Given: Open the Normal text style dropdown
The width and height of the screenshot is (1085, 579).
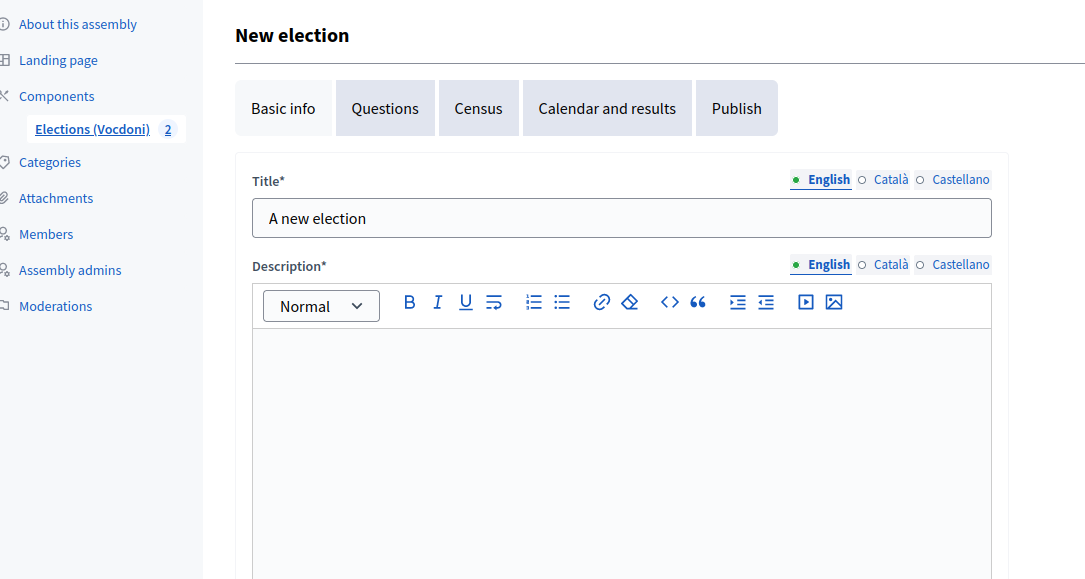Looking at the screenshot, I should [x=321, y=306].
